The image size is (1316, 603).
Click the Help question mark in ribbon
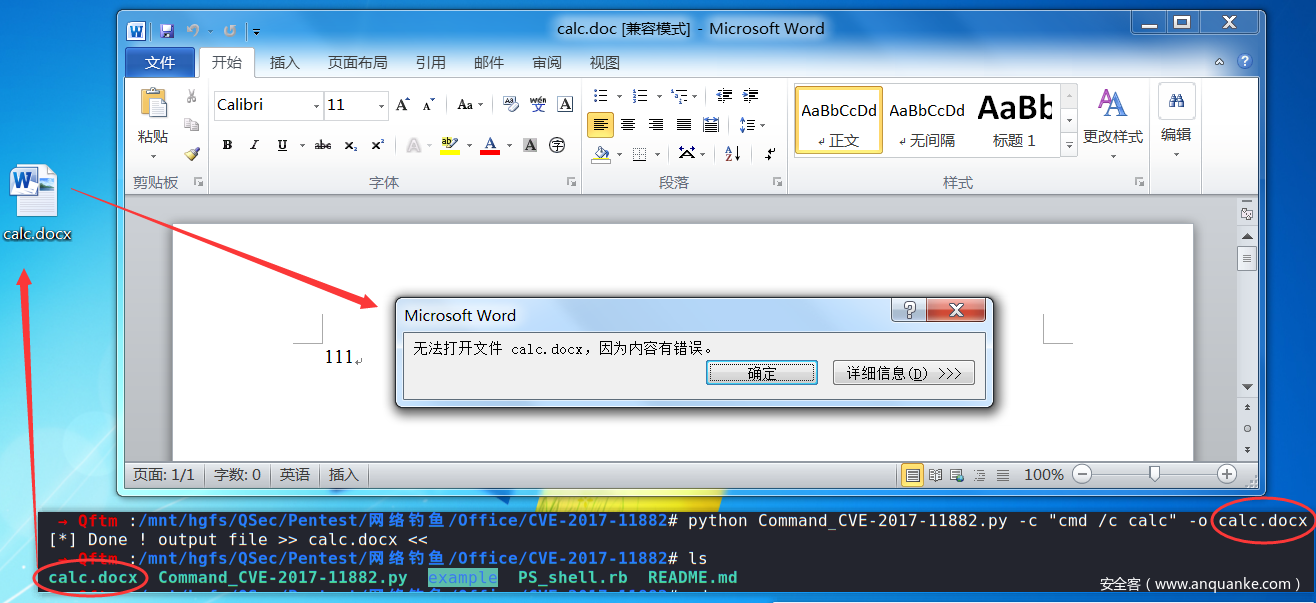(x=1245, y=62)
